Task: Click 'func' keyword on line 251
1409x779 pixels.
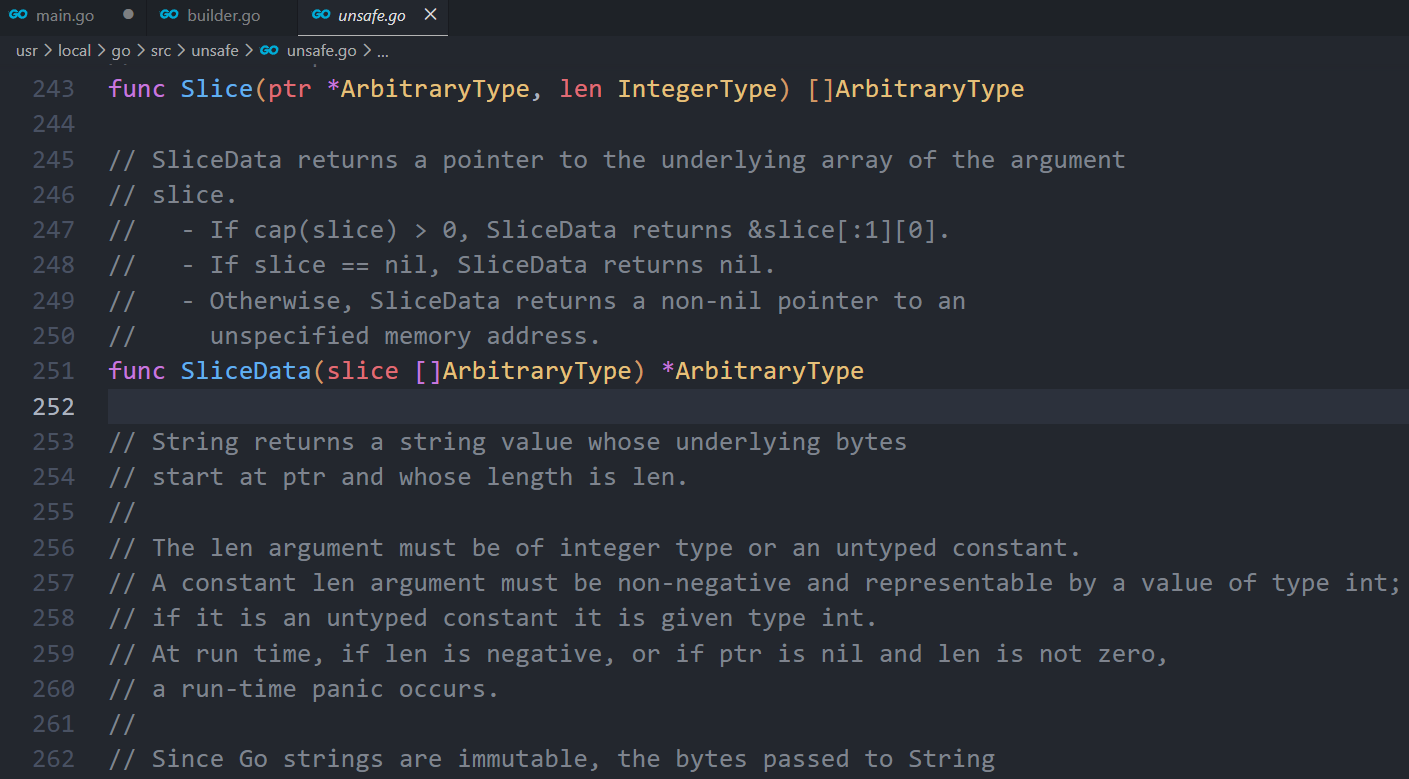Action: pos(137,371)
